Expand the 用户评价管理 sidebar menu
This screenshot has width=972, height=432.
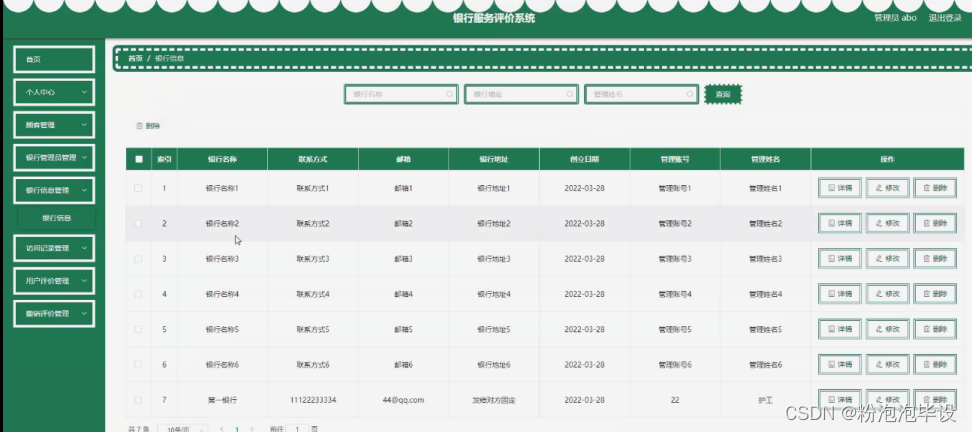pos(54,281)
